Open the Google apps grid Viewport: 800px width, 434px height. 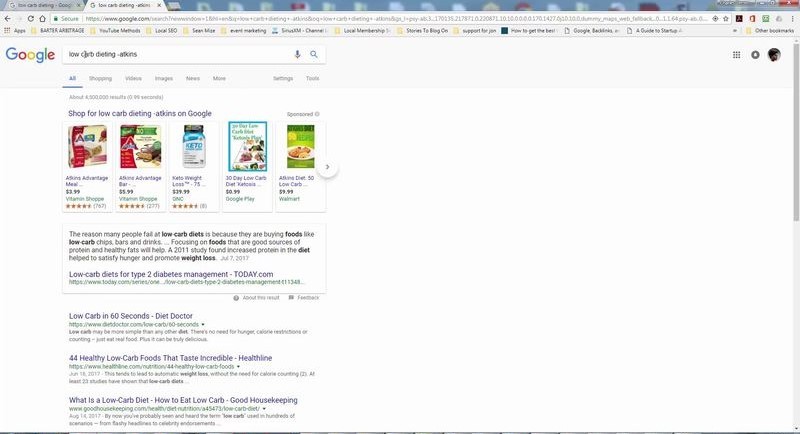coord(737,55)
